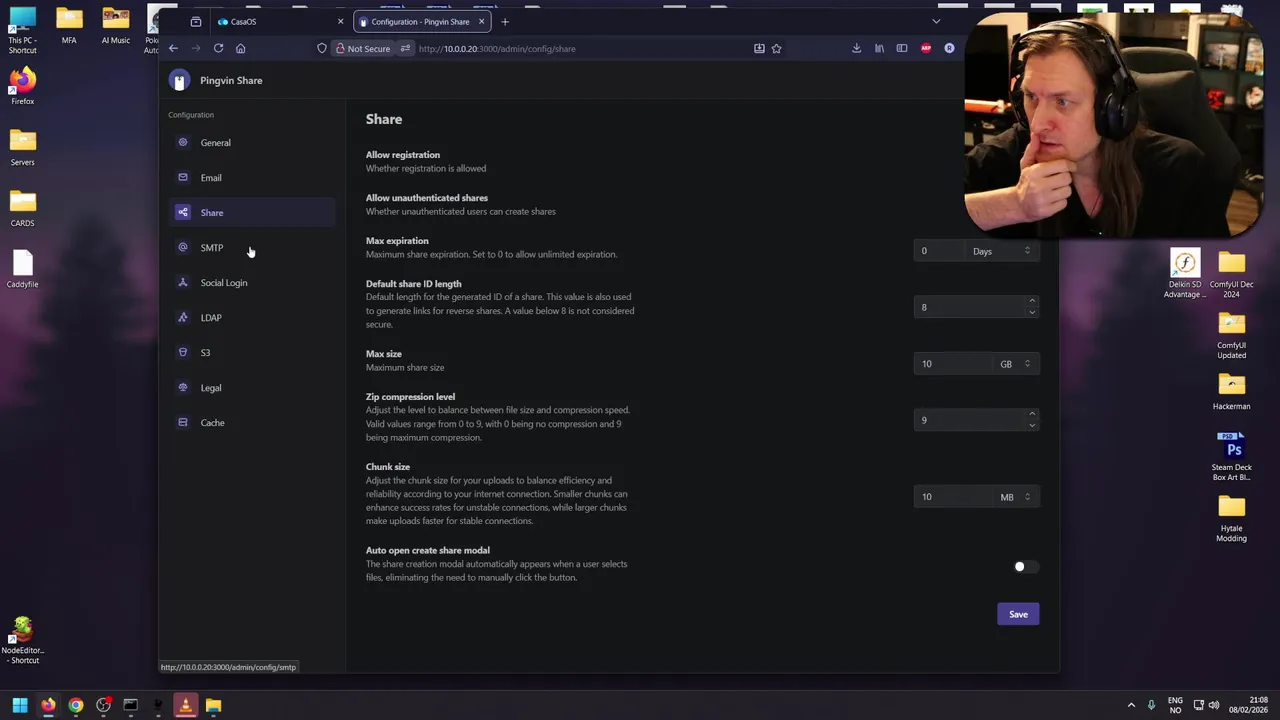Click the Save button
The image size is (1280, 720).
(1018, 614)
